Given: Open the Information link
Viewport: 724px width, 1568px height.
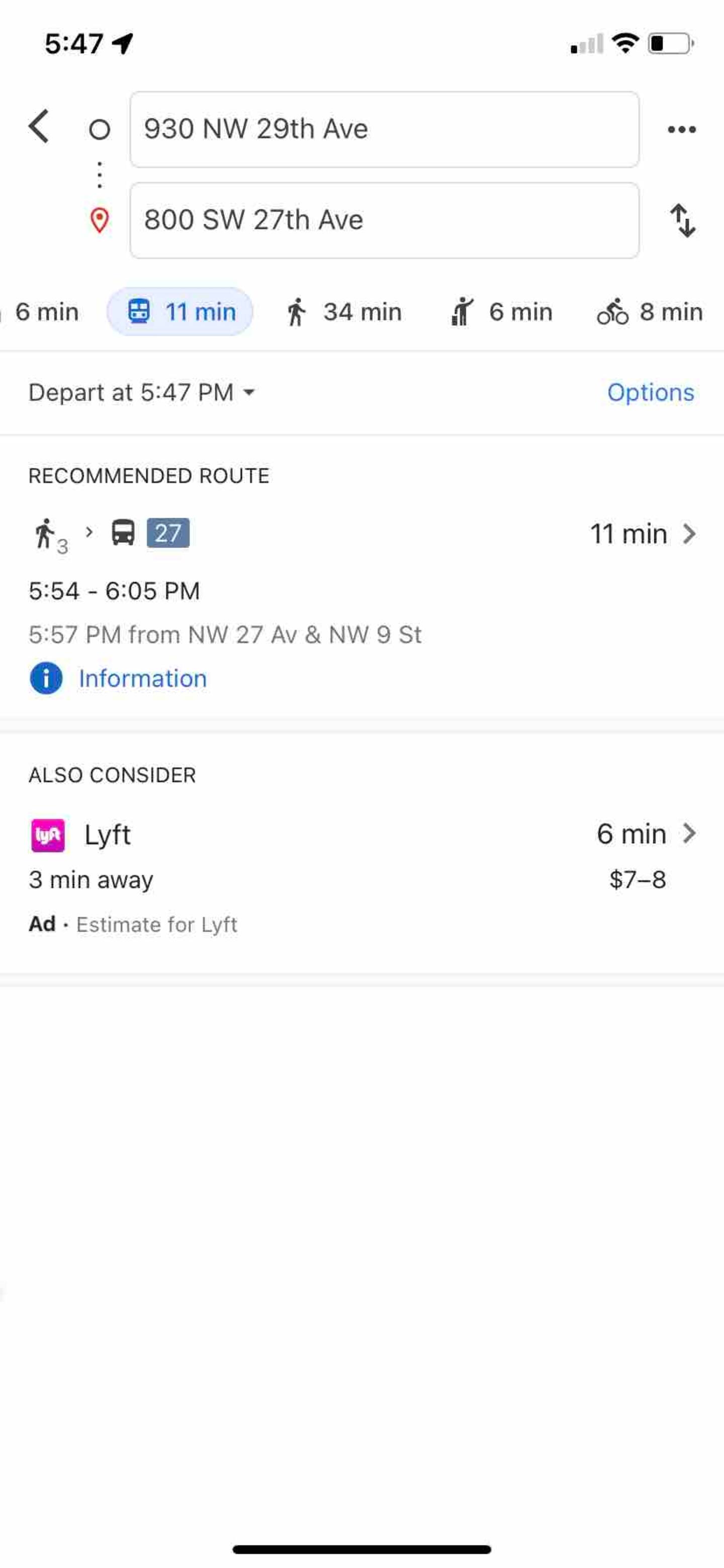Looking at the screenshot, I should 143,679.
